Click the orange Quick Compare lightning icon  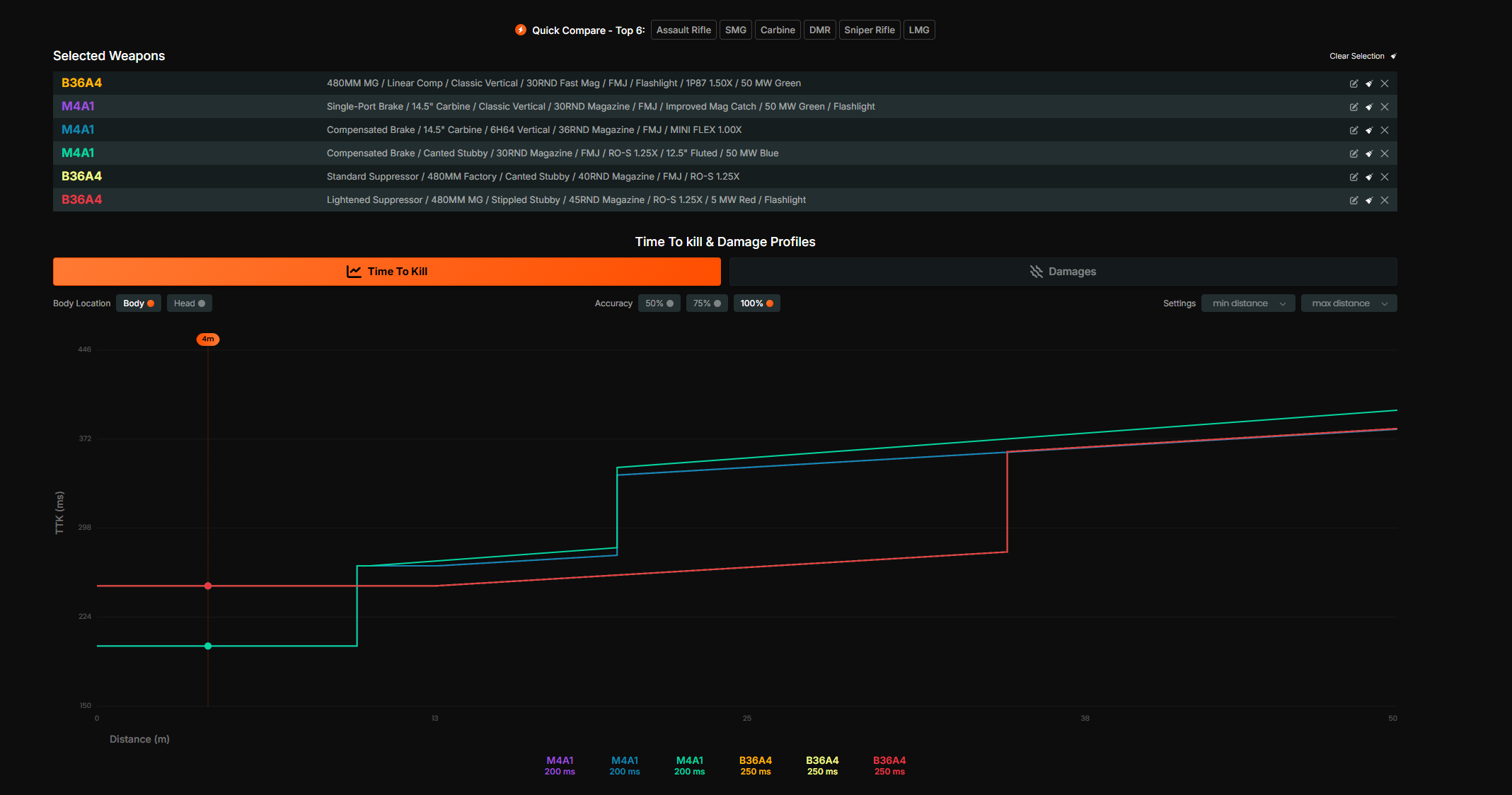click(x=521, y=30)
